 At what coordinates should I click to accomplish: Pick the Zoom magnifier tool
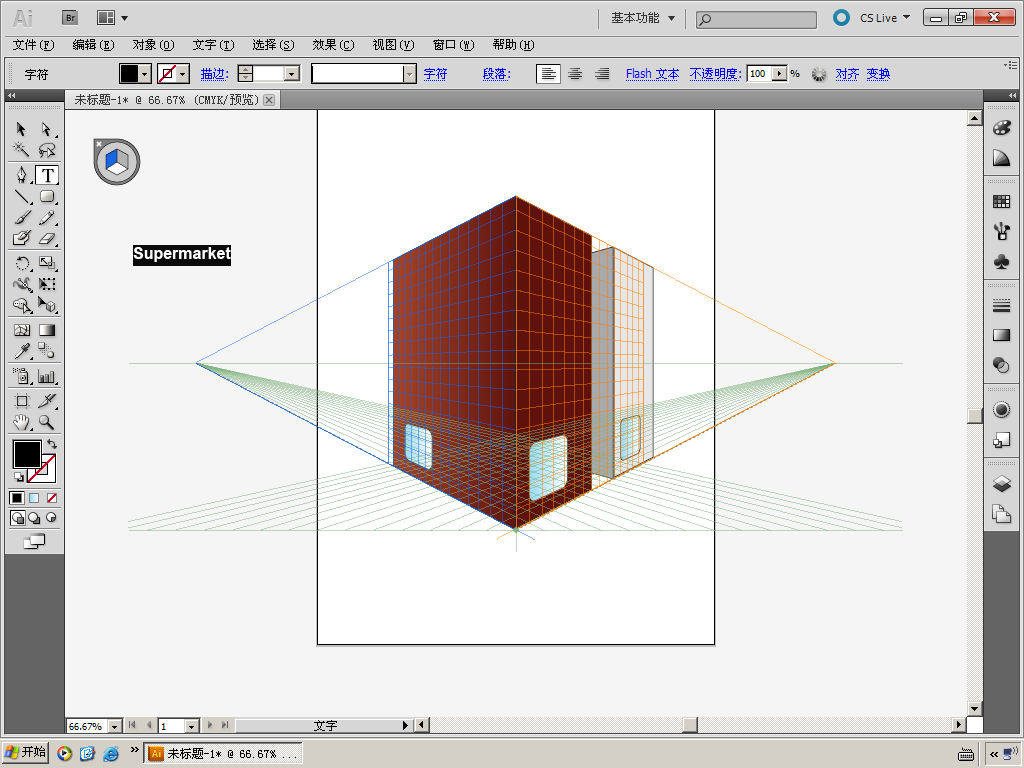click(x=46, y=423)
